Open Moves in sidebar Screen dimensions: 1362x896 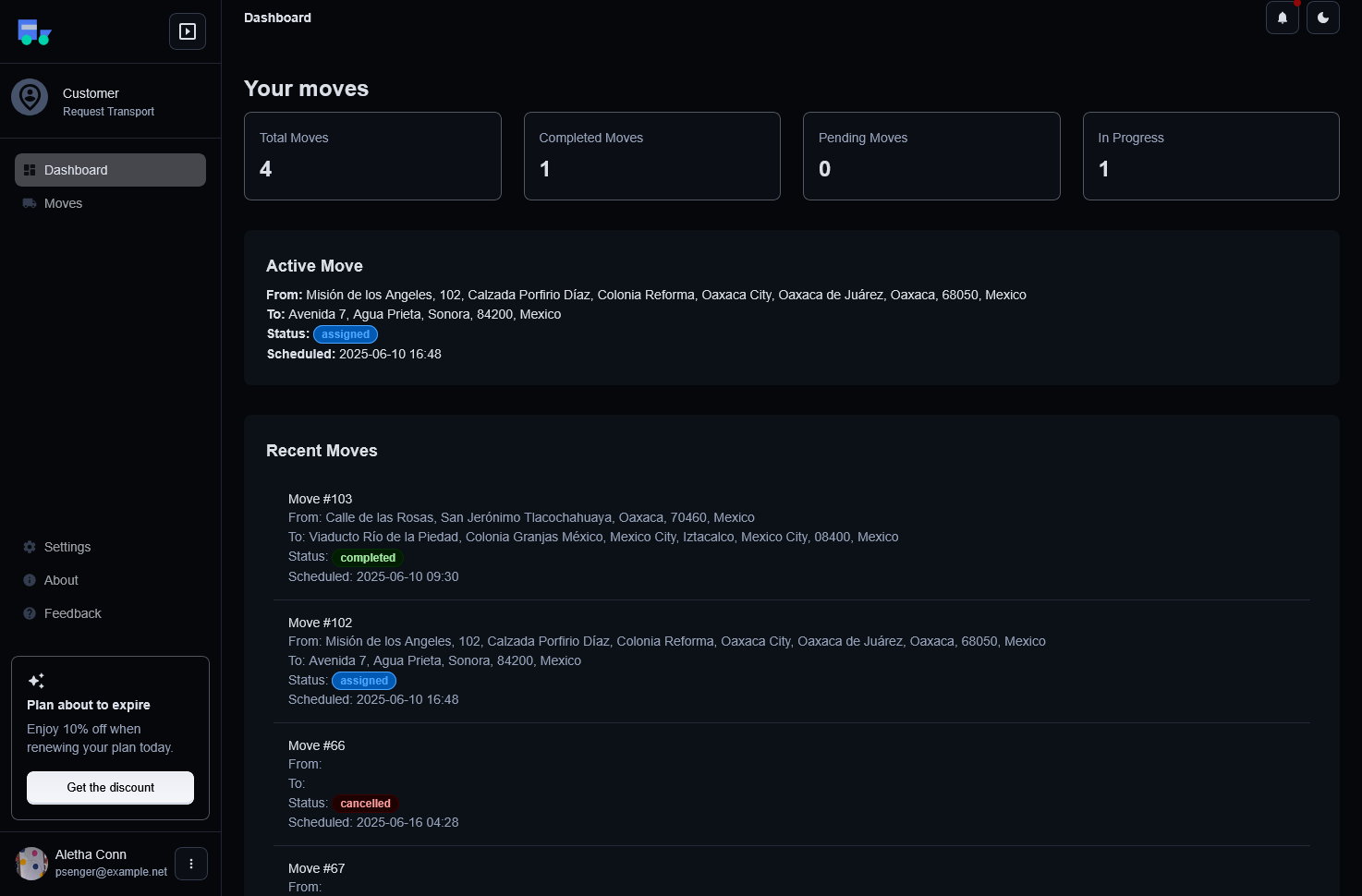click(x=110, y=203)
